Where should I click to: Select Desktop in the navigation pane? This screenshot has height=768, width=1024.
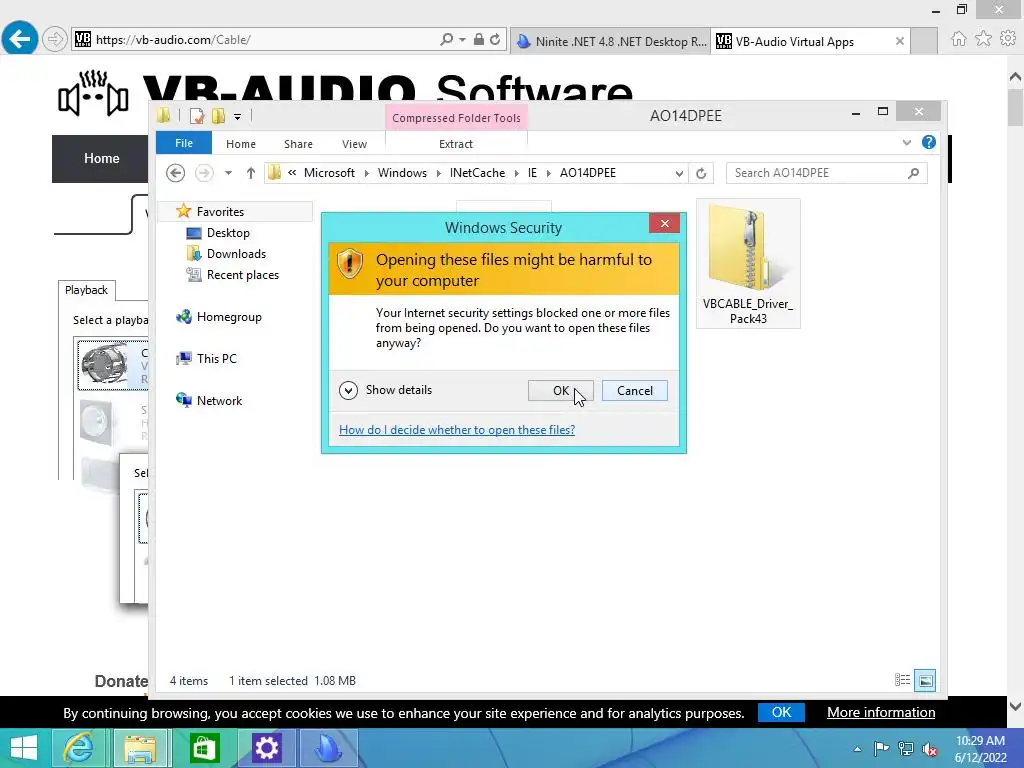pos(228,232)
